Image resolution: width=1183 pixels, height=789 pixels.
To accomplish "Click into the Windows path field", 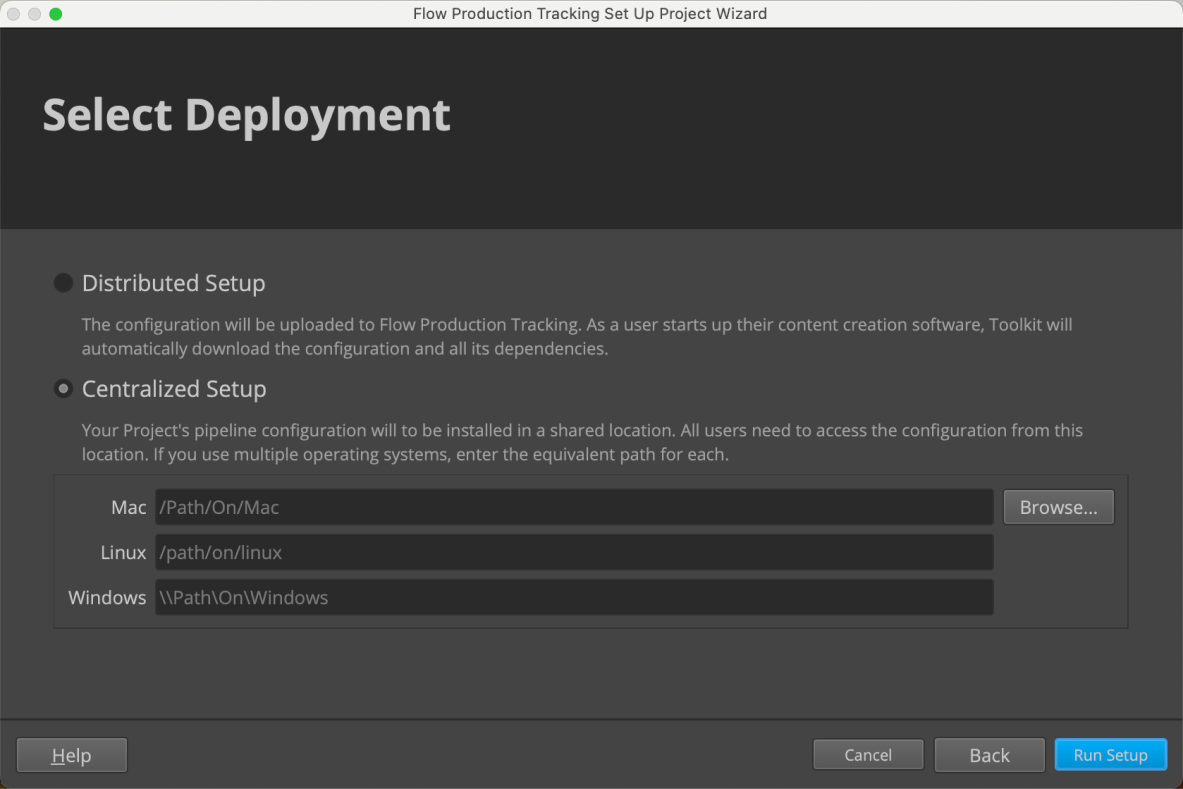I will [x=574, y=597].
